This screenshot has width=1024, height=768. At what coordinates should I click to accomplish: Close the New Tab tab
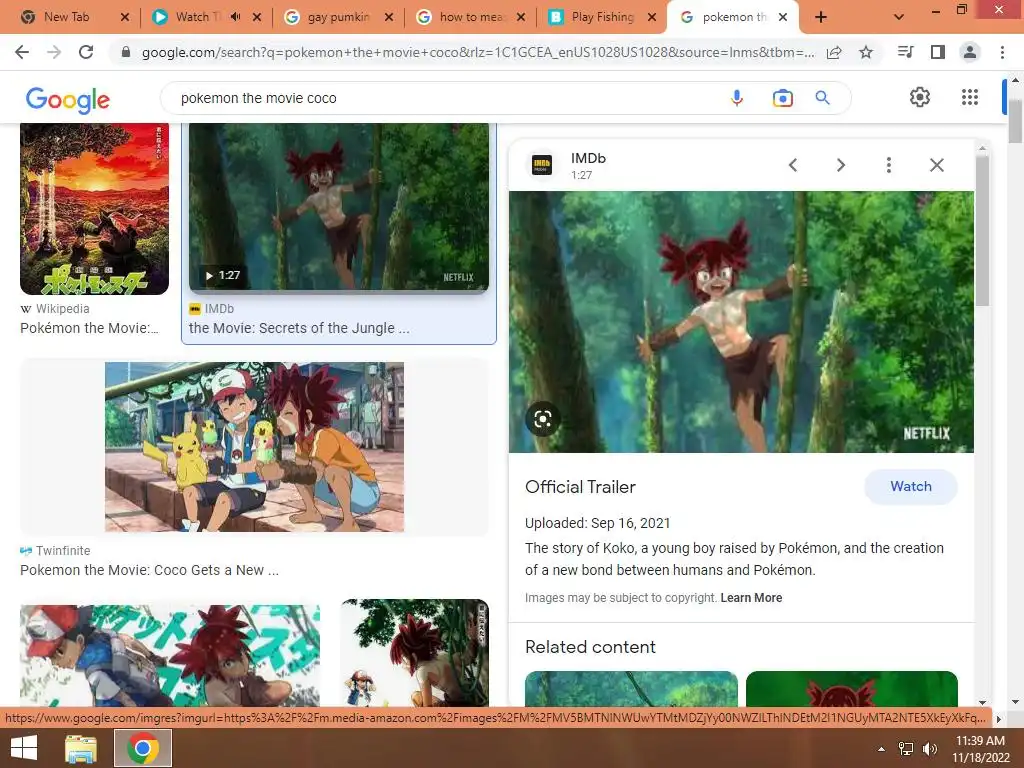click(x=125, y=17)
